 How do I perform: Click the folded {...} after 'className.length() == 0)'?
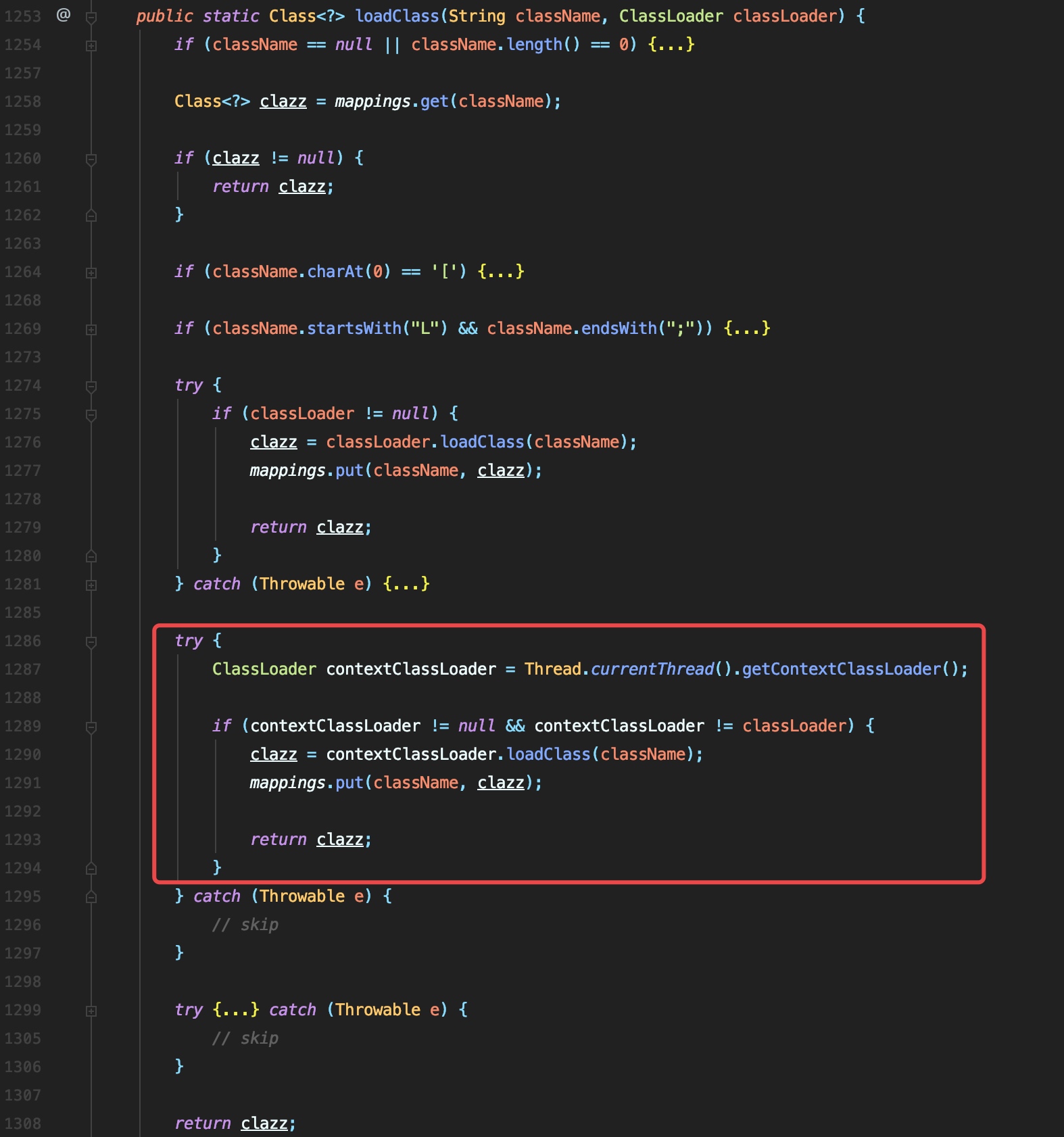coord(671,45)
